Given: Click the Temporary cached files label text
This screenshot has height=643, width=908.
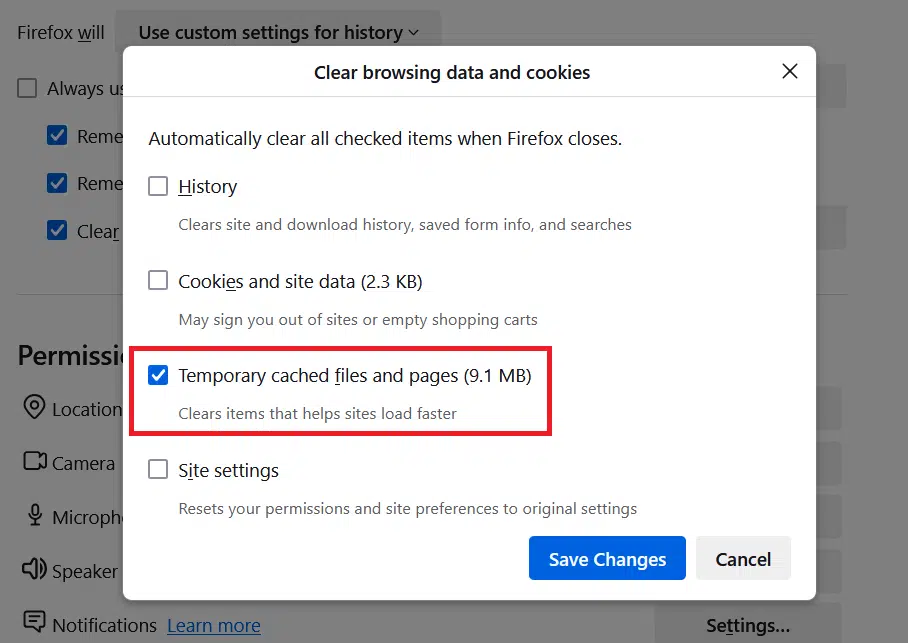Looking at the screenshot, I should (354, 376).
